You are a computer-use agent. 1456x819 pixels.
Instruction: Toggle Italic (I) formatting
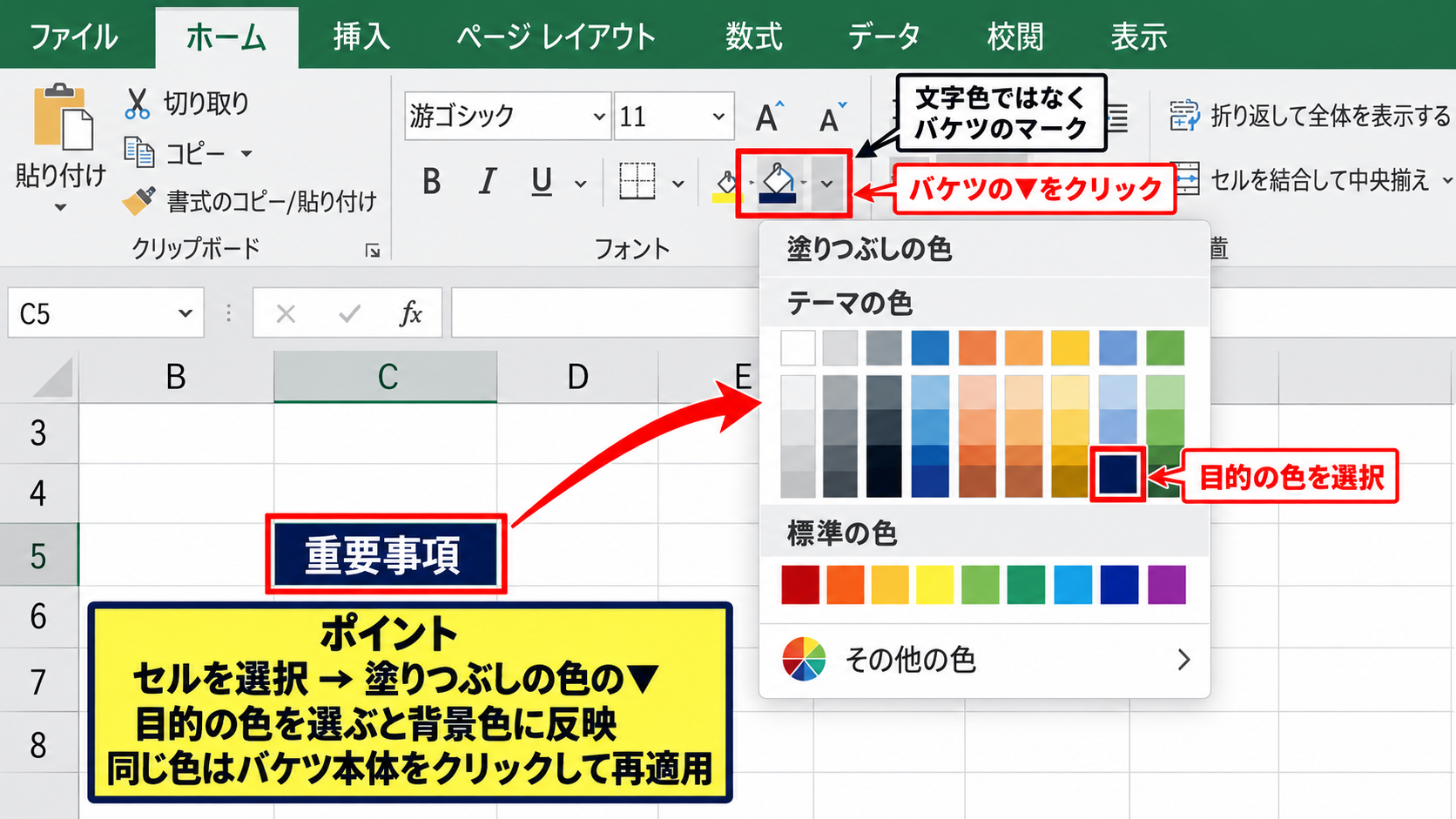(487, 182)
